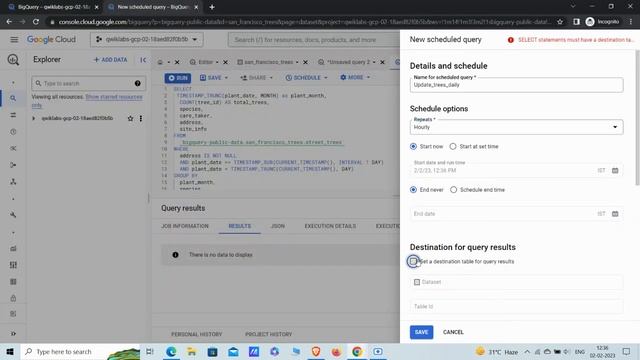Screen dimensions: 640x360
Task: Select the End never radio button
Action: [x=413, y=190]
